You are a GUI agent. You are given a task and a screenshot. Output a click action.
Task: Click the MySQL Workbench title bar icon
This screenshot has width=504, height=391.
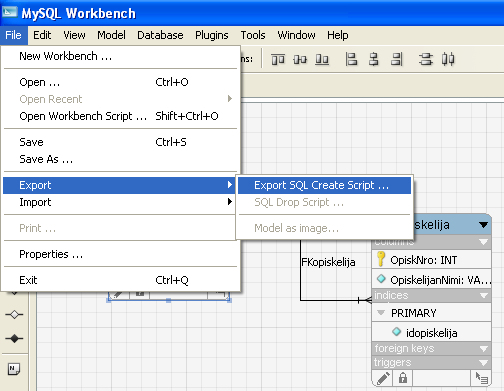[9, 13]
